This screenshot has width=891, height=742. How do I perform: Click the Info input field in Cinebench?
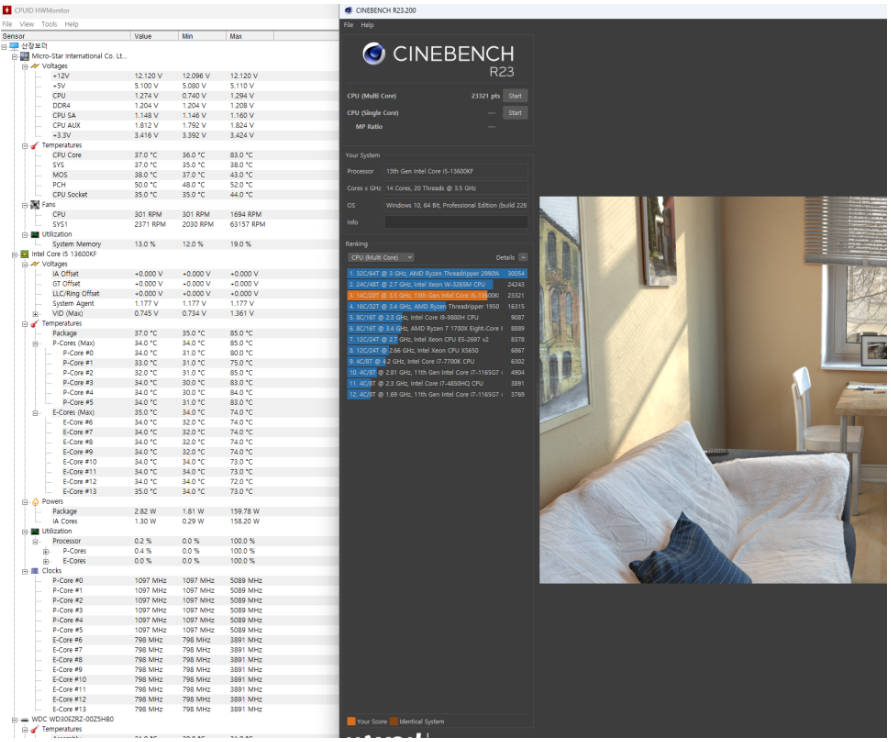(x=456, y=222)
